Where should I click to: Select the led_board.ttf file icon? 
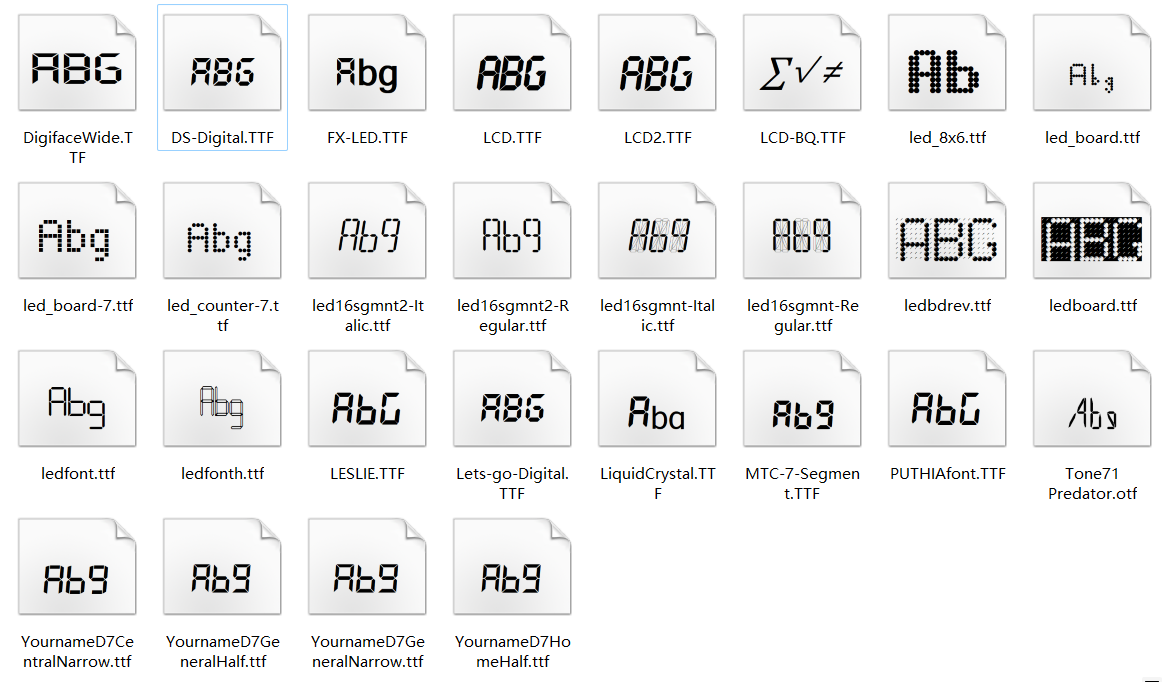click(1092, 66)
